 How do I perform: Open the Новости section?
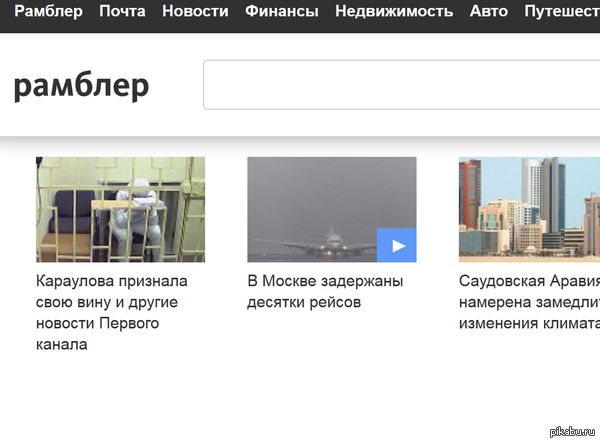click(x=194, y=12)
